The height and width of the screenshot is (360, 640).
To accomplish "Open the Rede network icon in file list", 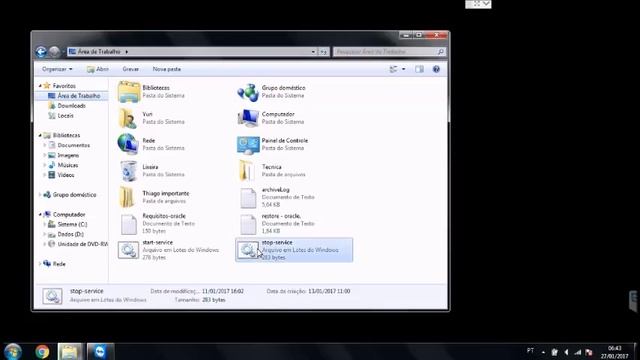I will pyautogui.click(x=129, y=144).
